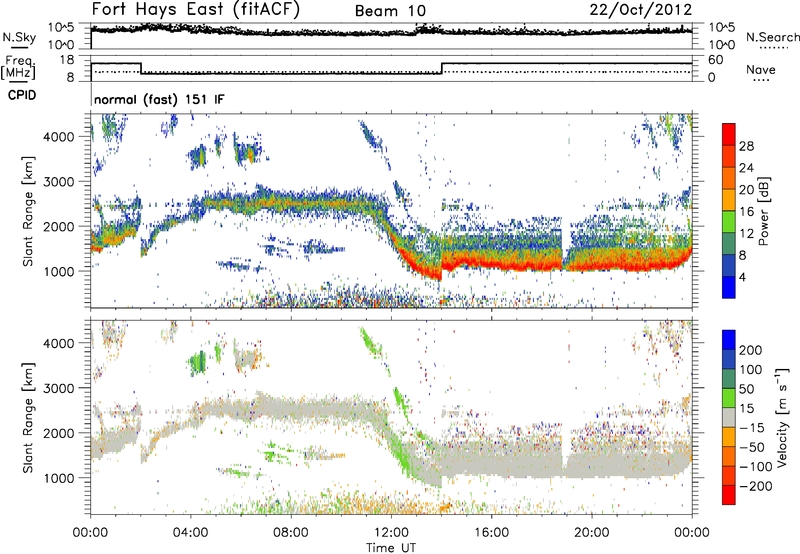
Task: Click the 'Freq. [MHz]' label
Action: (18, 67)
